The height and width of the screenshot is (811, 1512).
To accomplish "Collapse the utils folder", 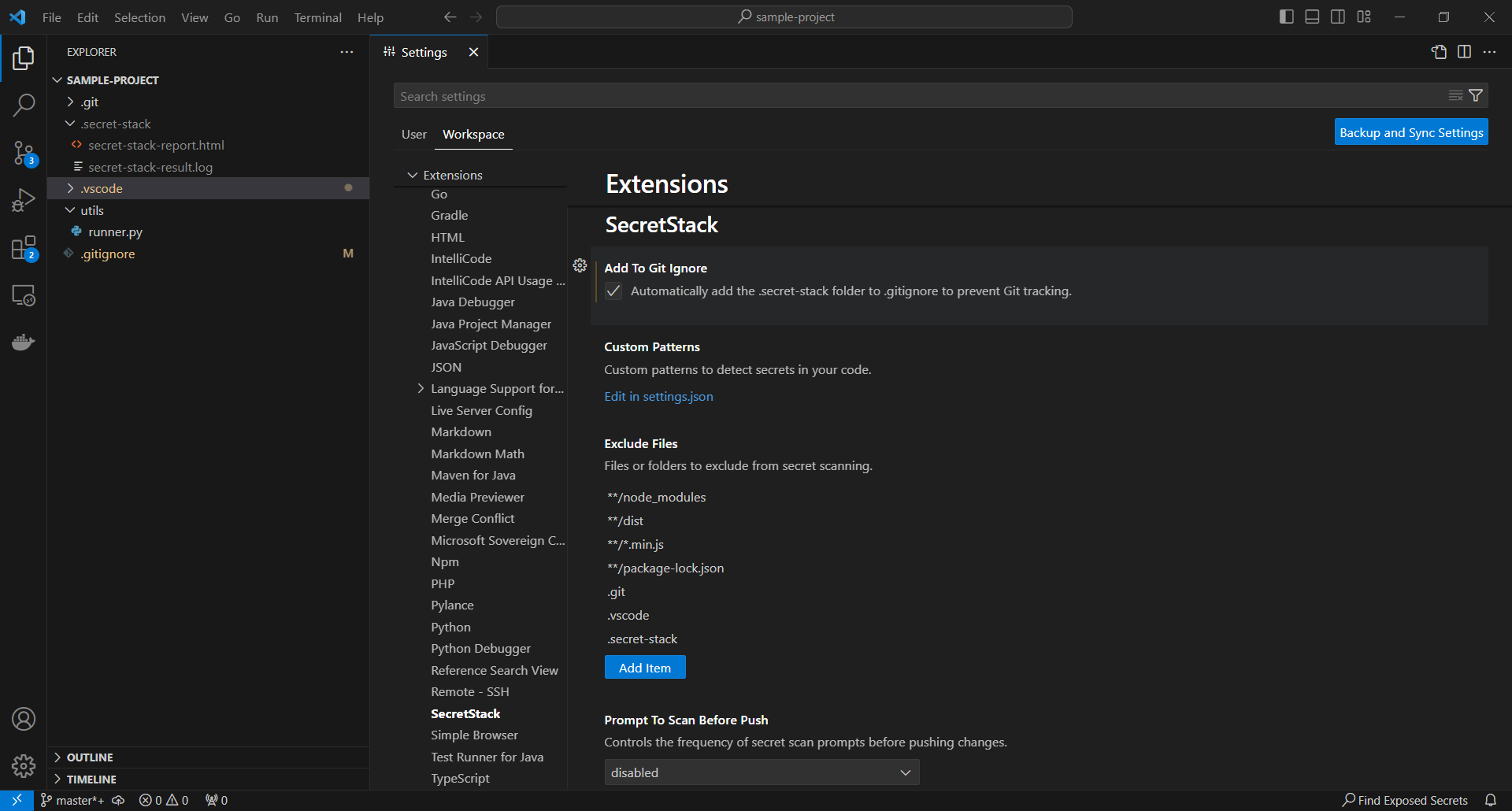I will 208,210.
